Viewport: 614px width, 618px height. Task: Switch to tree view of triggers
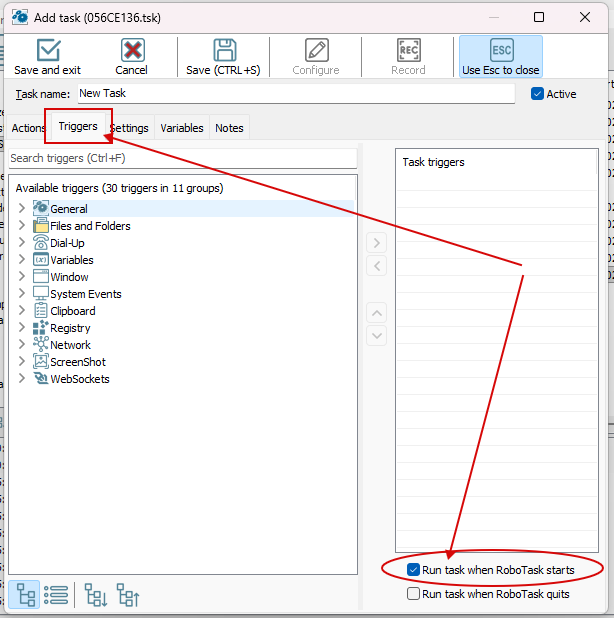pyautogui.click(x=26, y=595)
